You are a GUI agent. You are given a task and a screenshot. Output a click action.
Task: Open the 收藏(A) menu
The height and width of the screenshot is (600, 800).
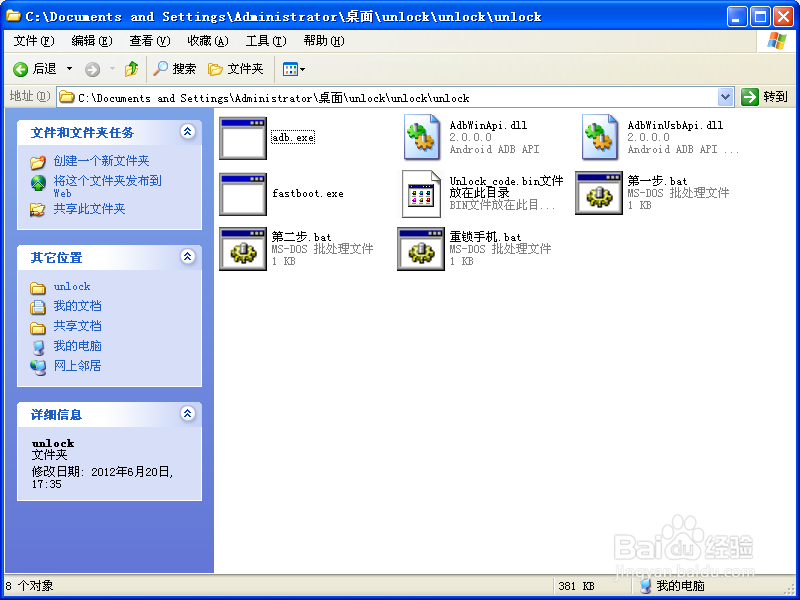(x=208, y=41)
